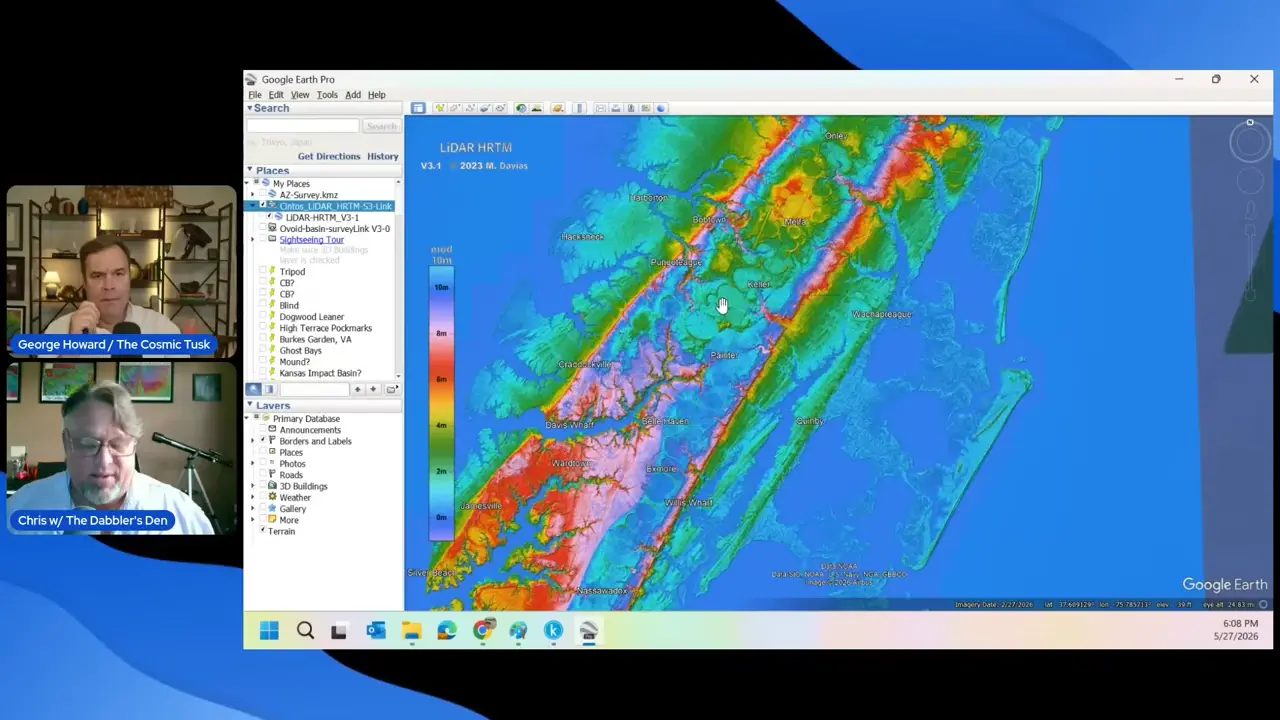Expand the AZ-Survey.kmz tree node
Viewport: 1280px width, 720px height.
[x=253, y=195]
